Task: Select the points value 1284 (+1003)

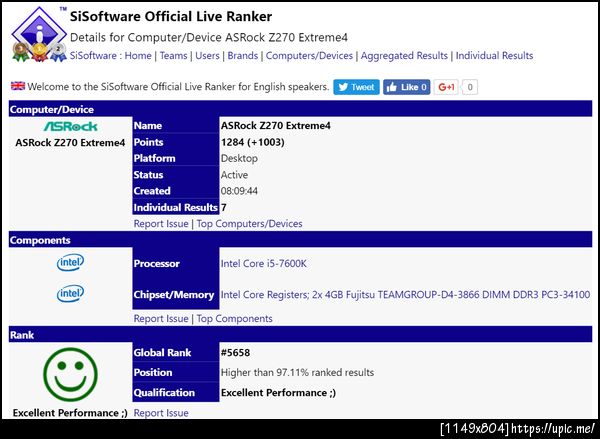Action: 253,142
